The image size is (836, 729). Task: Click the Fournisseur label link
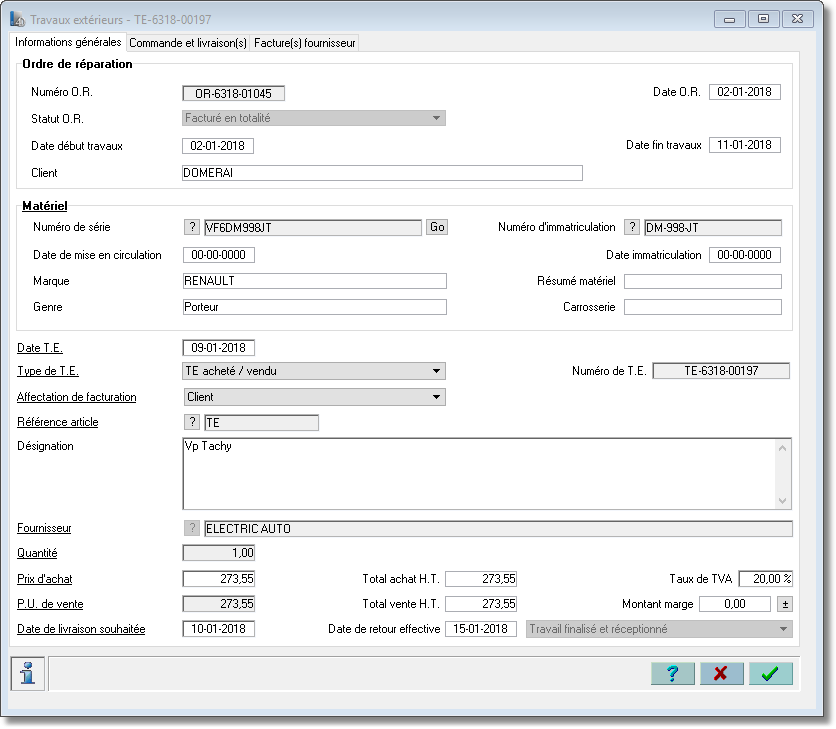(x=44, y=528)
